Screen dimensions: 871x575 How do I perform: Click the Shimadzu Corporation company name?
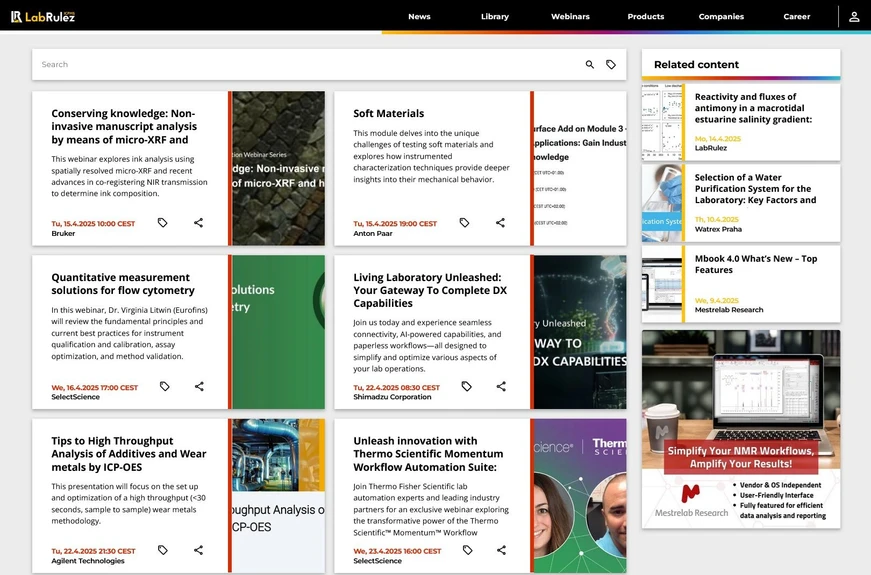(x=392, y=397)
